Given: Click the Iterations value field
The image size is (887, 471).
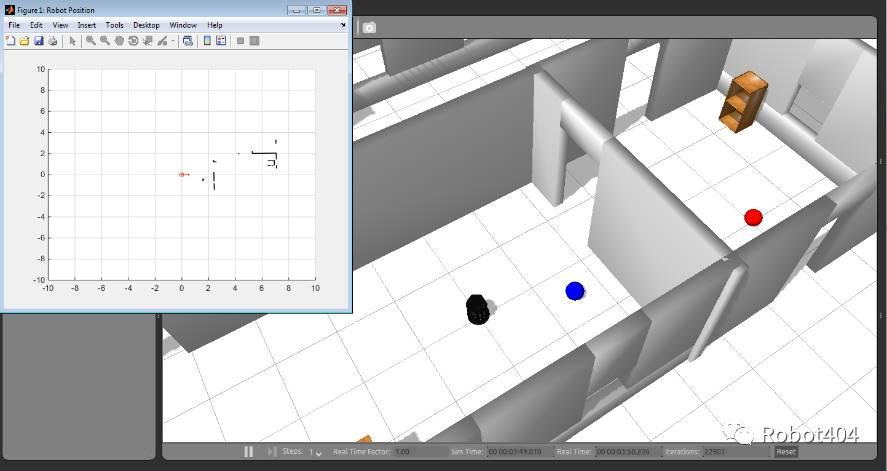Looking at the screenshot, I should pos(735,452).
